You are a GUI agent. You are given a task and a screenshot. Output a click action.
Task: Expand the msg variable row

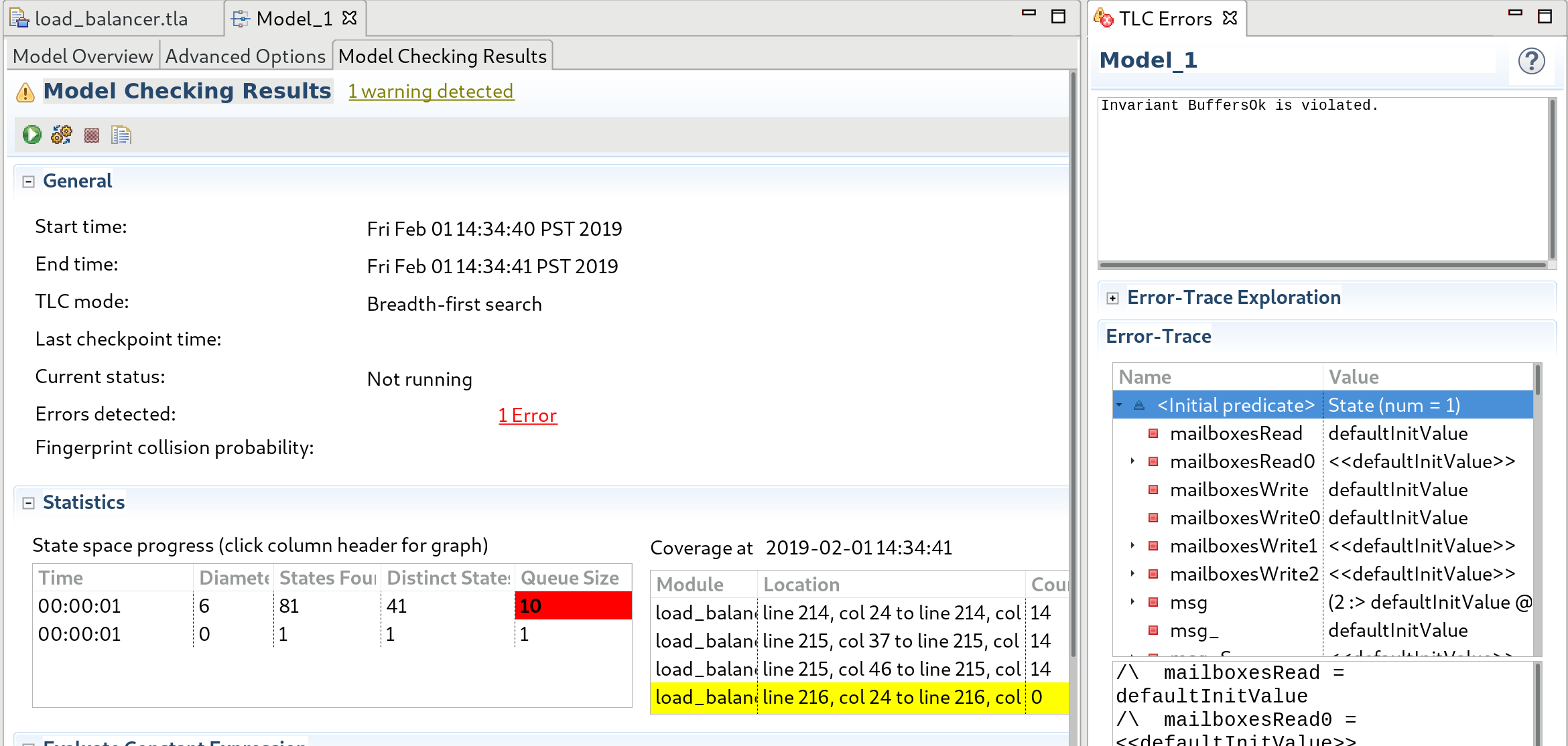tap(1132, 602)
